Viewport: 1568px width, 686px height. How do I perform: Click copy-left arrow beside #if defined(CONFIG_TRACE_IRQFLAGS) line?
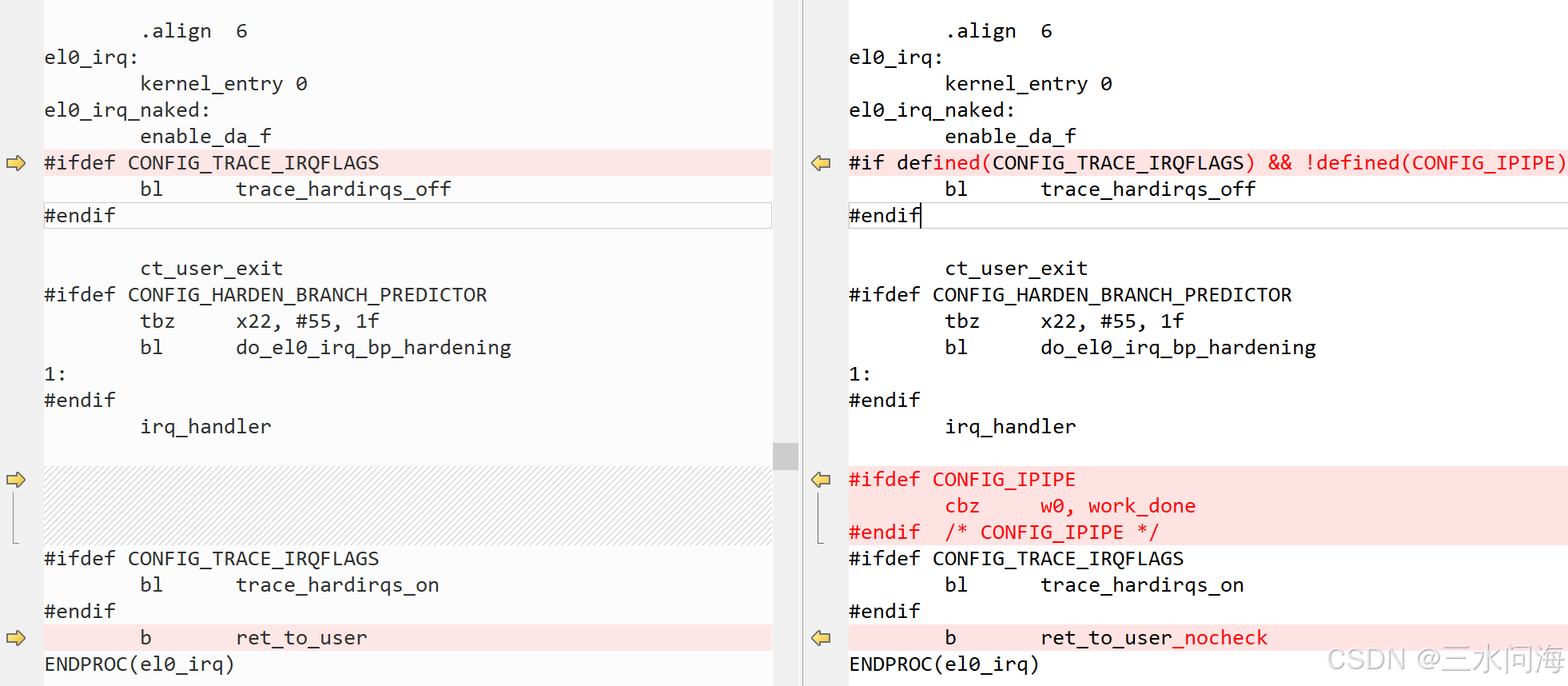click(x=821, y=163)
